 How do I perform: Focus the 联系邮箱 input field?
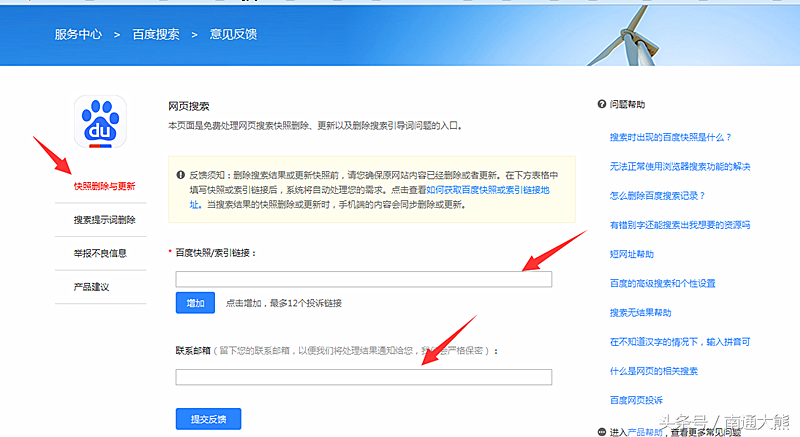pyautogui.click(x=364, y=377)
